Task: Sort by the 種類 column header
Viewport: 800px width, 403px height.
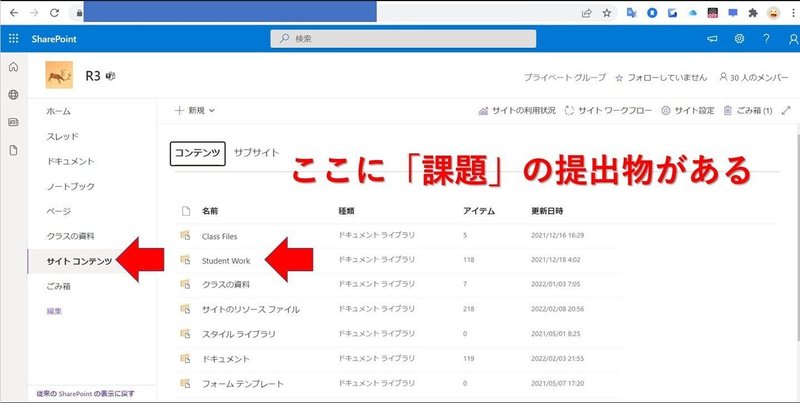Action: pyautogui.click(x=346, y=211)
